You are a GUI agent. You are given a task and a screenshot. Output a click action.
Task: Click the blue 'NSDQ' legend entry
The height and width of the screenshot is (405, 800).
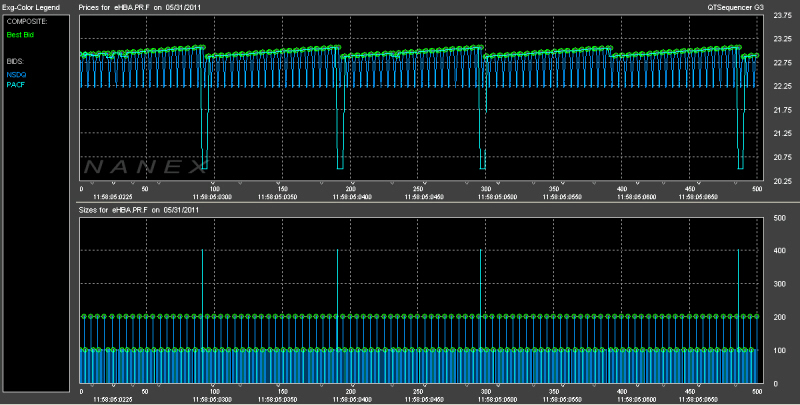tap(16, 74)
